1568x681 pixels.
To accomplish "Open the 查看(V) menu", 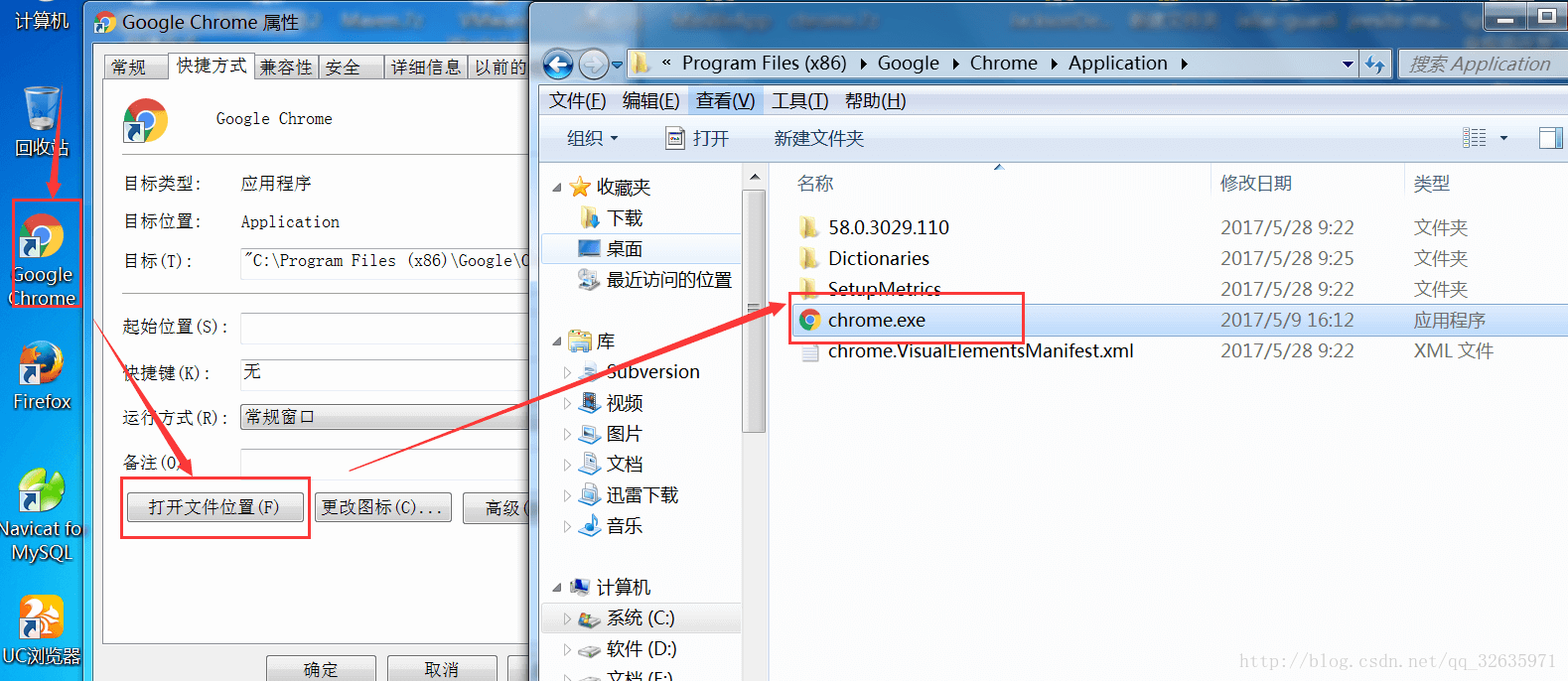I will [725, 101].
